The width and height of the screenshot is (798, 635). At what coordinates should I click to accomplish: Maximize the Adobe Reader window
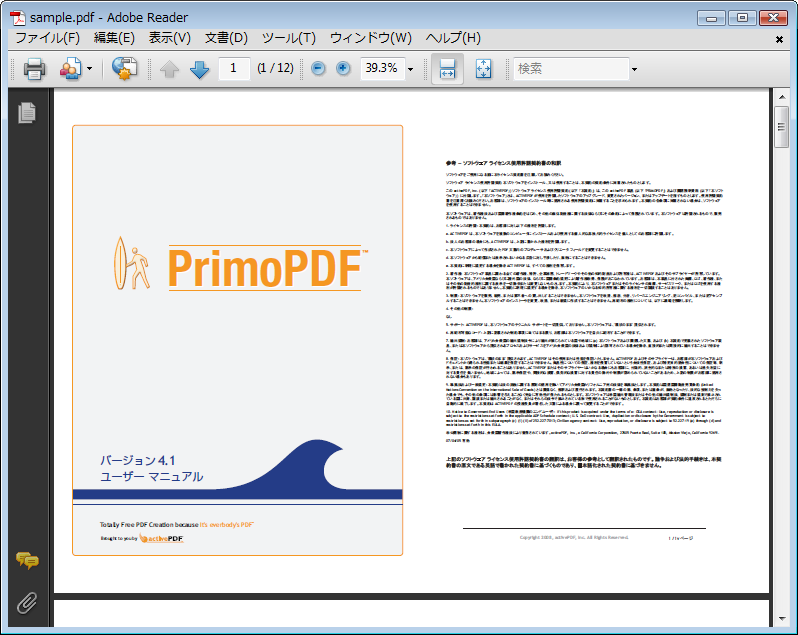tap(742, 18)
